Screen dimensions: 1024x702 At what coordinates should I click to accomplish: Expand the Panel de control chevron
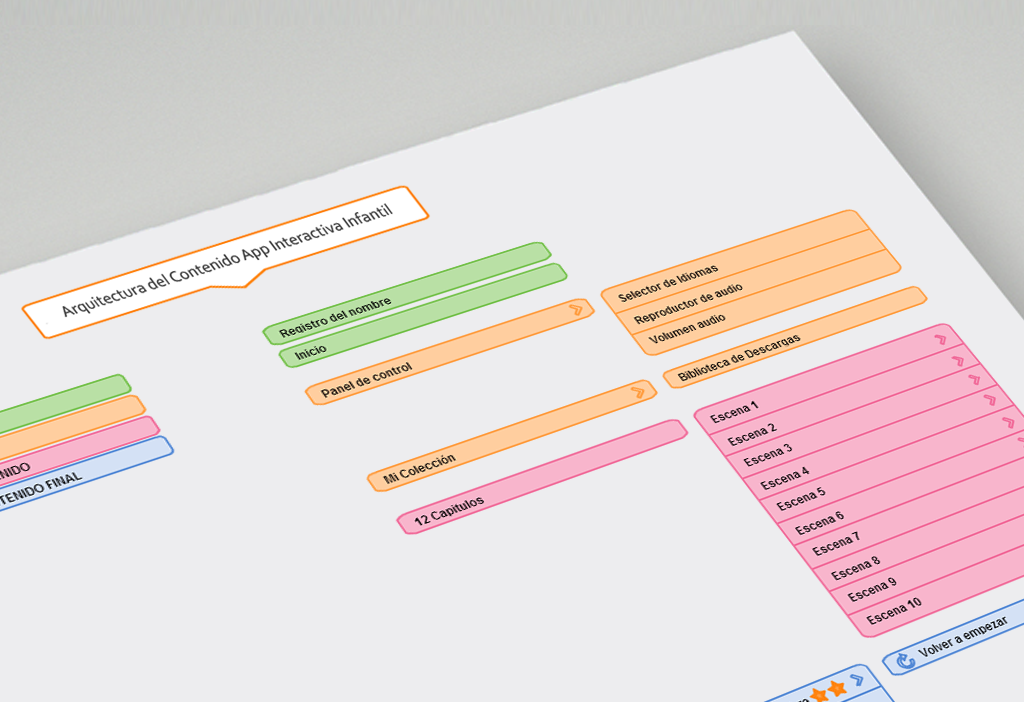(x=576, y=309)
